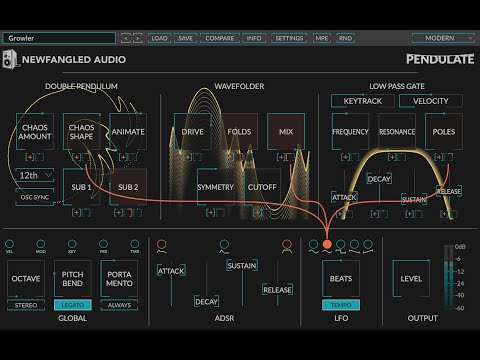Select the MOD modulation source icon
This screenshot has height=360, width=480.
coord(41,244)
